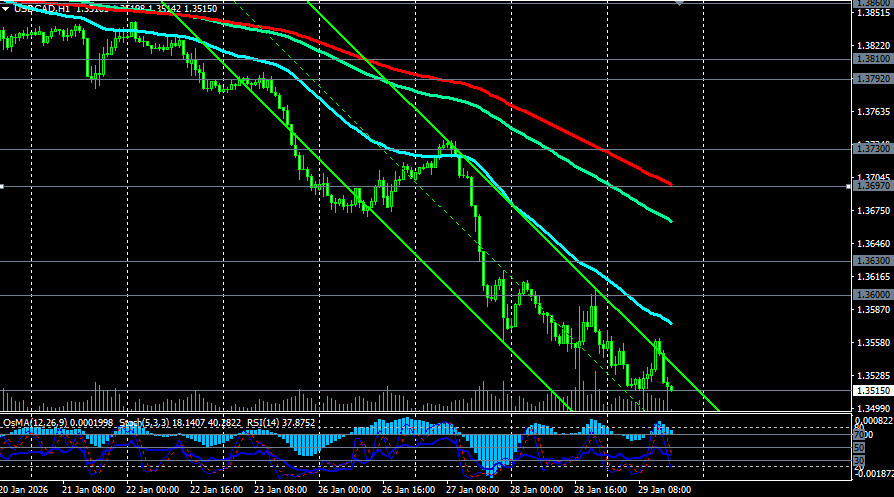This screenshot has height=497, width=894.
Task: Click the left handle of 1.36970 horizontal line
Action: click(3, 186)
